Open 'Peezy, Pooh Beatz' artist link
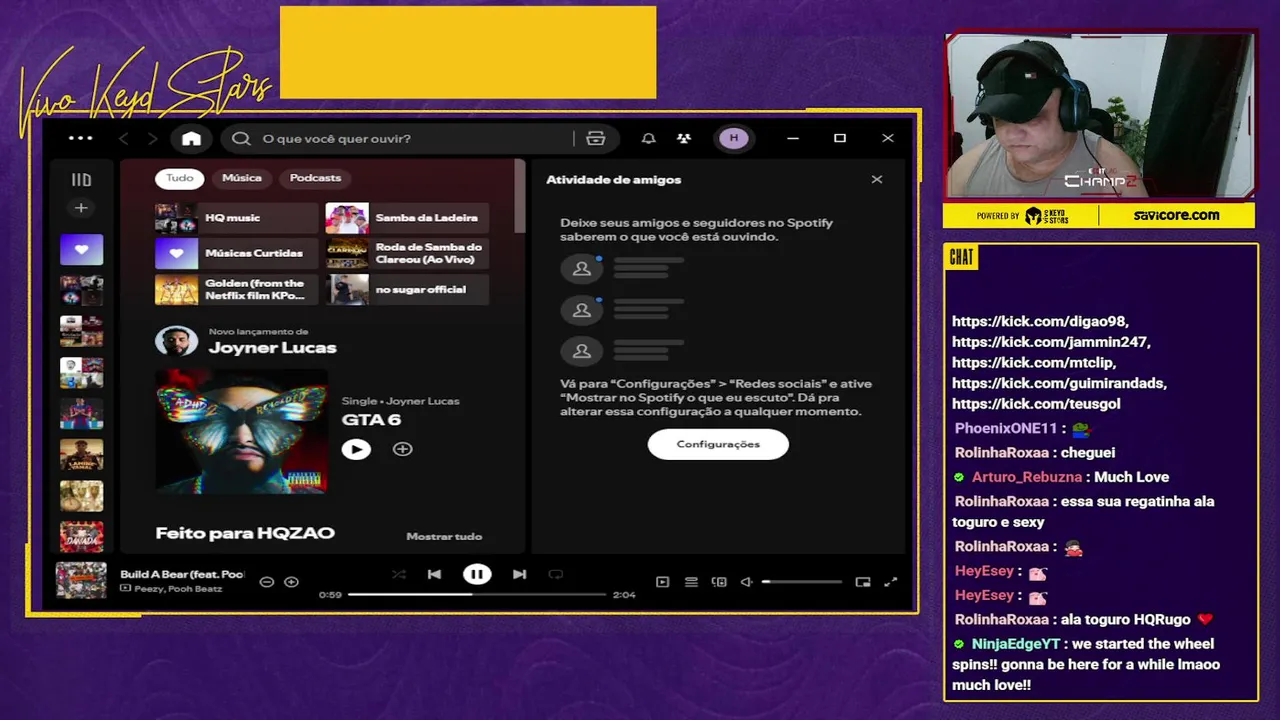The height and width of the screenshot is (720, 1280). (177, 589)
